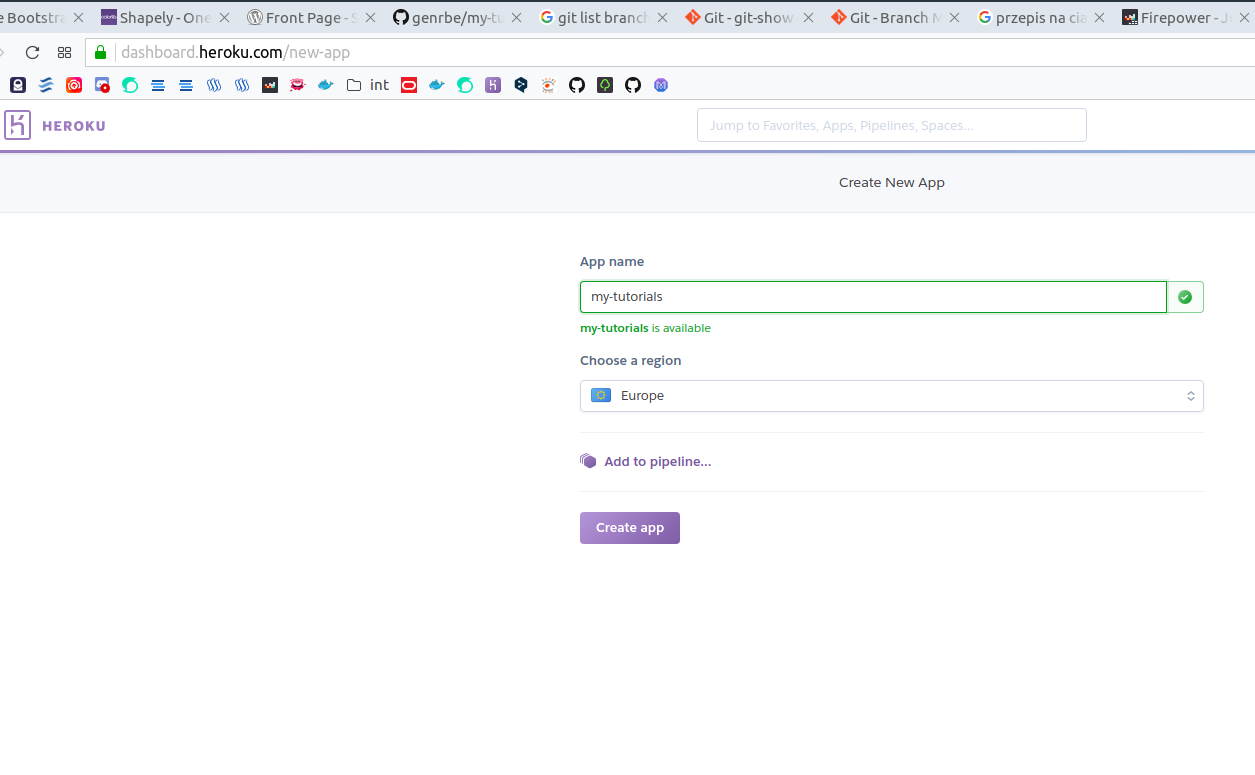This screenshot has width=1255, height=775.
Task: Close the genrbe/my-tu tab
Action: coord(516,18)
